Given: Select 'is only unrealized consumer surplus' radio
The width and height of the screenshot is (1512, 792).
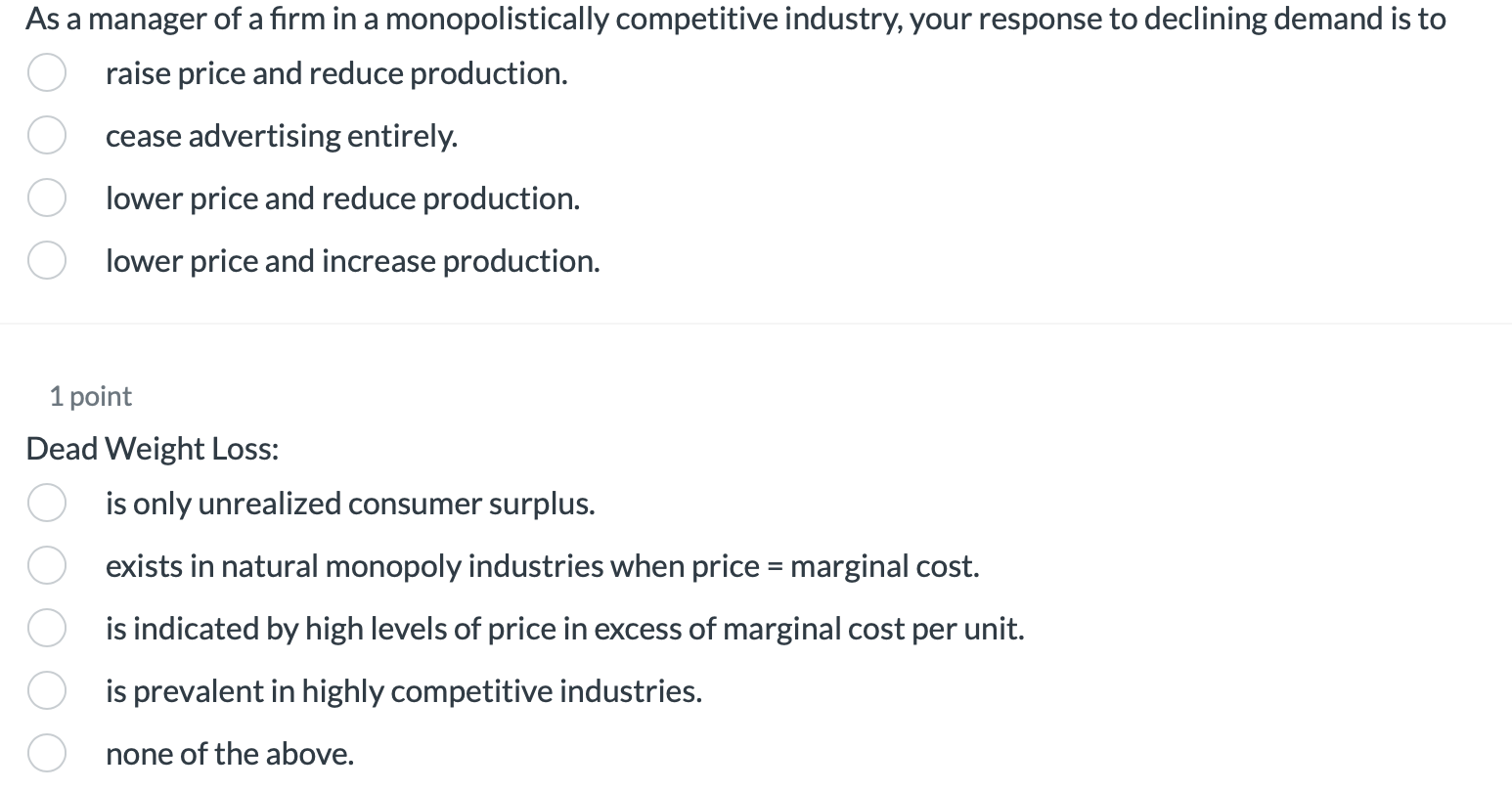Looking at the screenshot, I should pos(46,504).
